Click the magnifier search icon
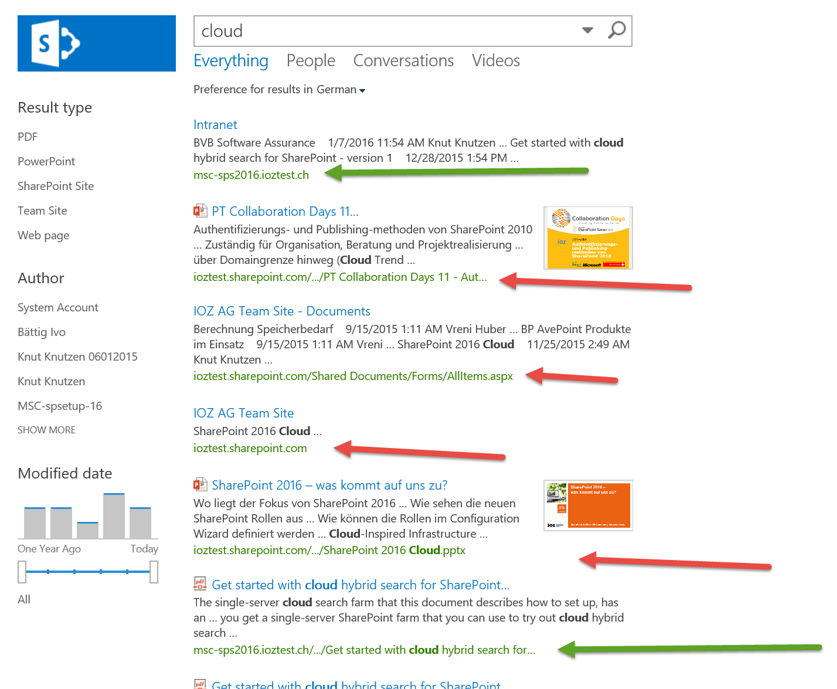837x689 pixels. coord(617,30)
